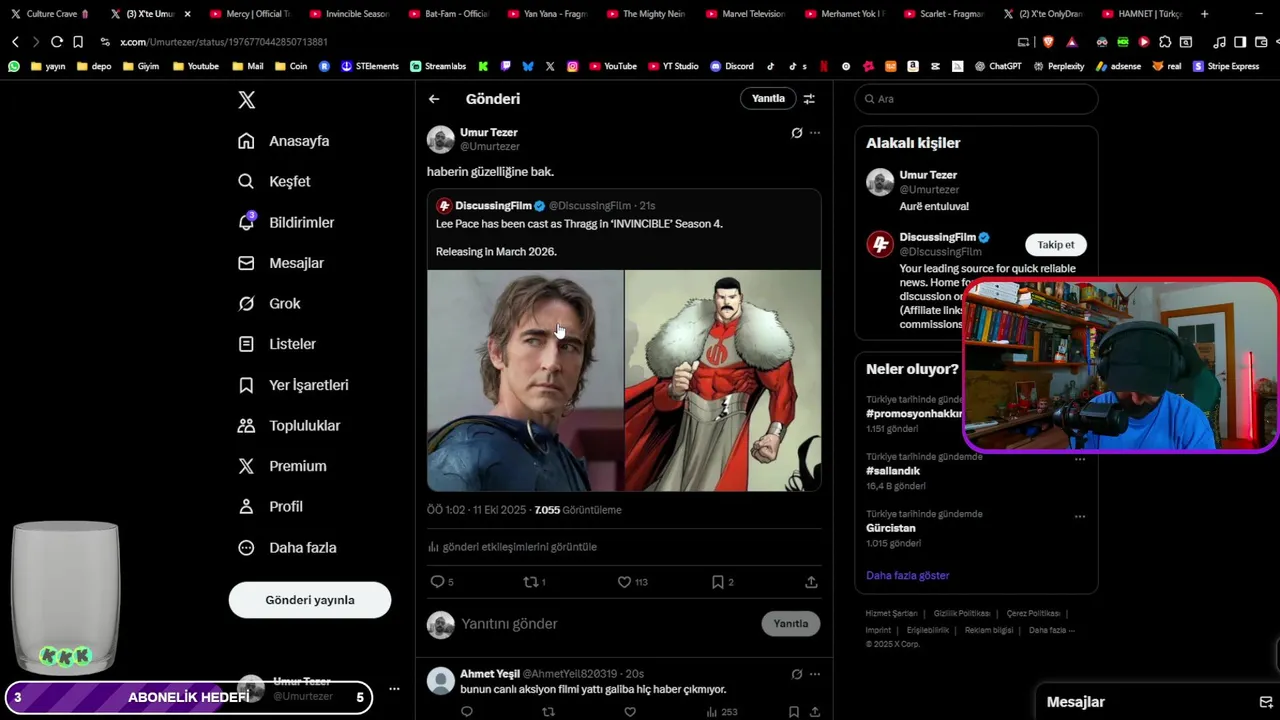Switch to the Marvel Television browser tab
This screenshot has width=1280, height=720.
tap(746, 14)
